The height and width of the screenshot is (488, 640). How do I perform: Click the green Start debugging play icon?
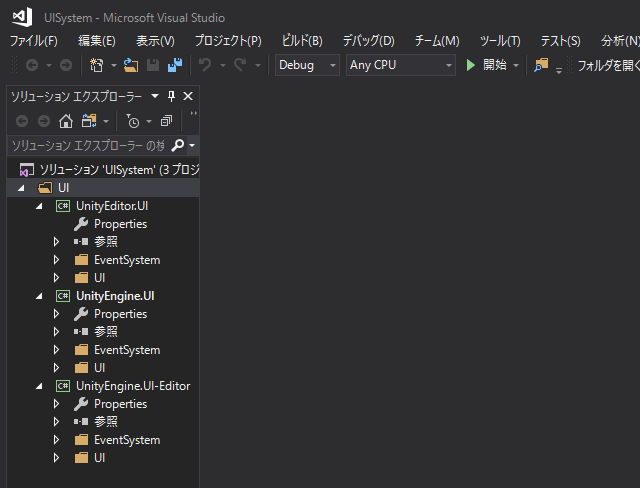(x=471, y=65)
